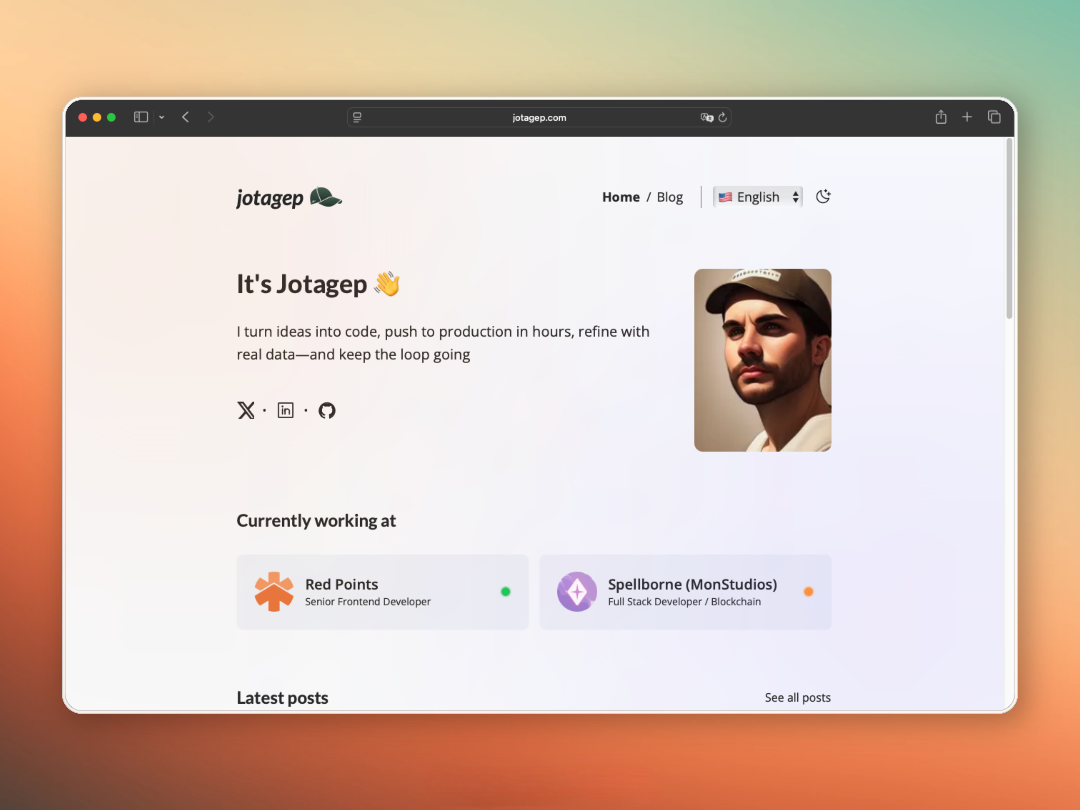Click the jotagep.com address bar

539,117
